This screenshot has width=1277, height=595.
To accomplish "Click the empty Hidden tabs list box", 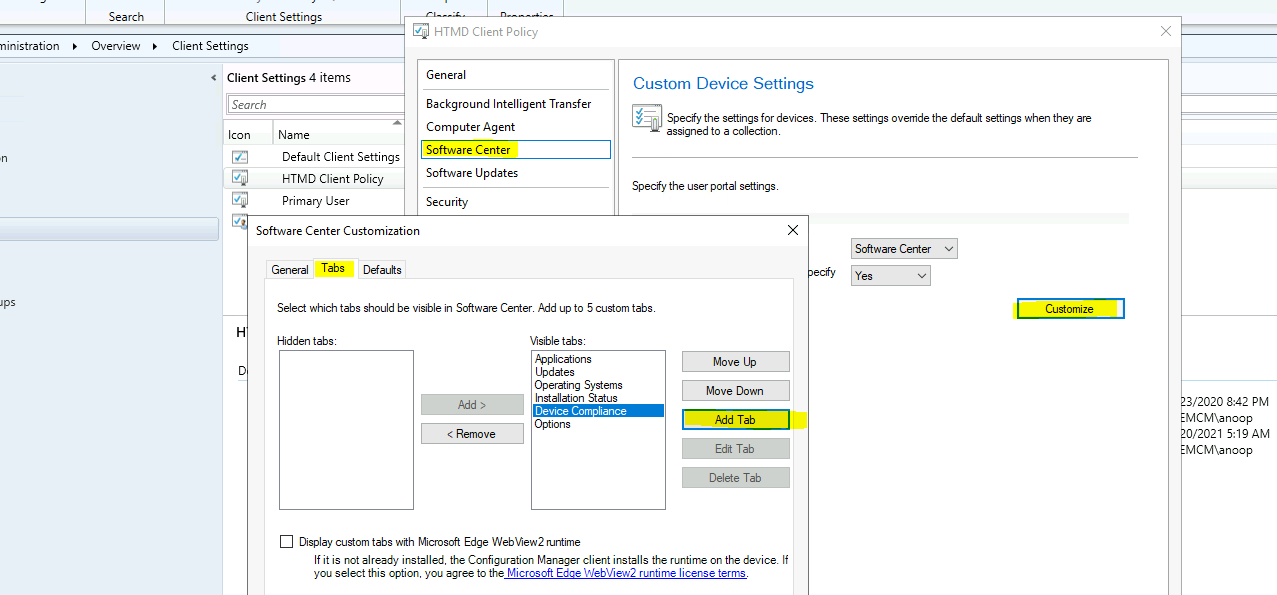I will tap(346, 430).
